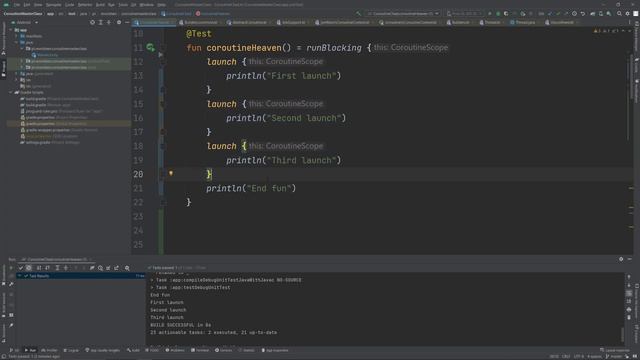
Task: Open the Refactor menu
Action: 85,5
